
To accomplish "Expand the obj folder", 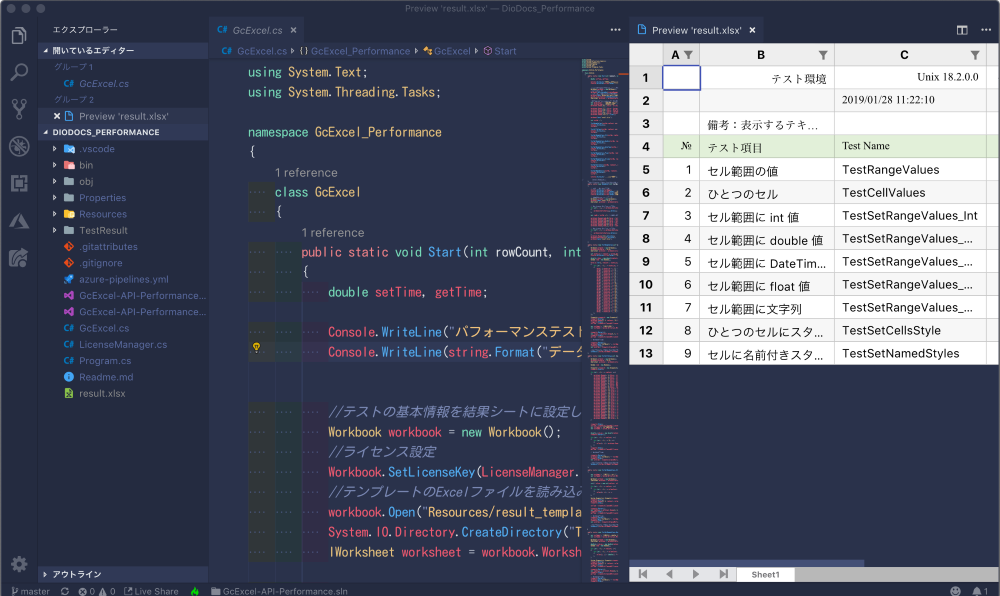I will [55, 181].
